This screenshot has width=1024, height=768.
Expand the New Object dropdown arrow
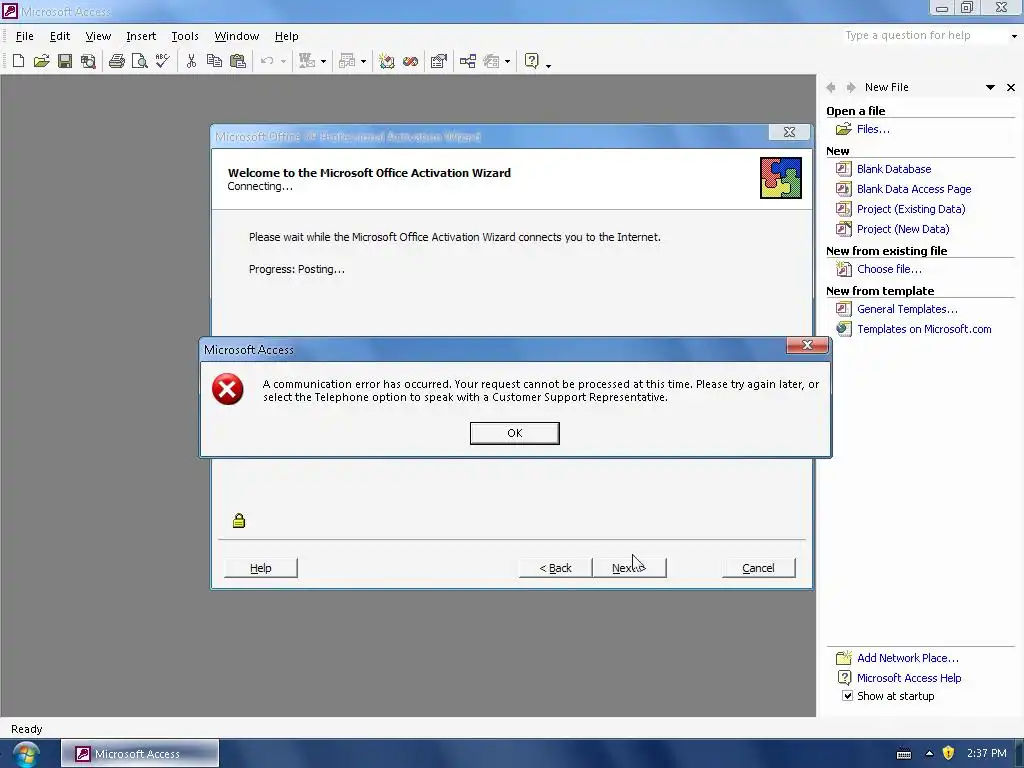pyautogui.click(x=507, y=61)
